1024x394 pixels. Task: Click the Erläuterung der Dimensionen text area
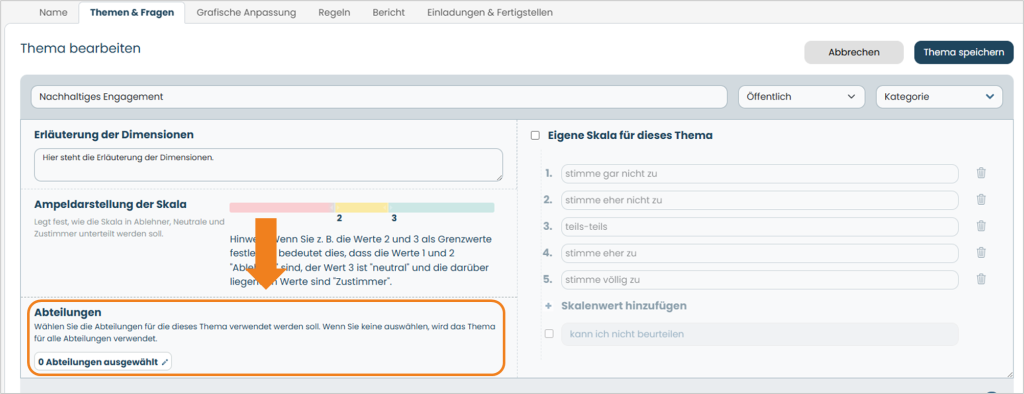coord(268,165)
